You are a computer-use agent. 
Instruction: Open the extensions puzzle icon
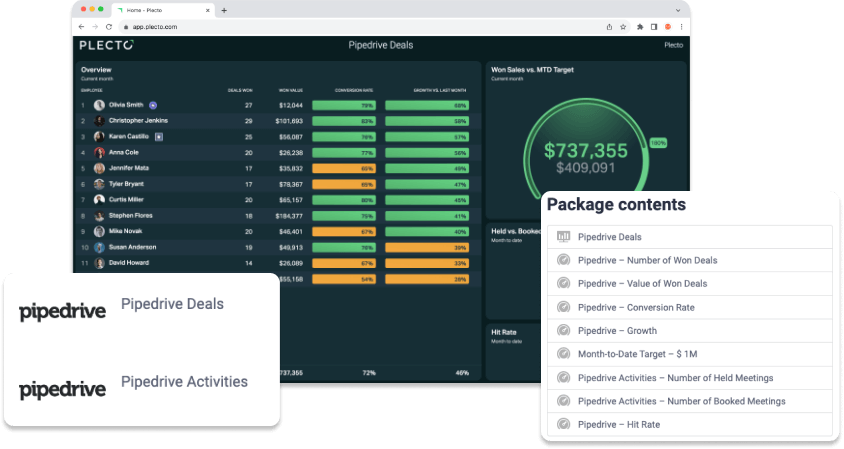click(x=640, y=27)
